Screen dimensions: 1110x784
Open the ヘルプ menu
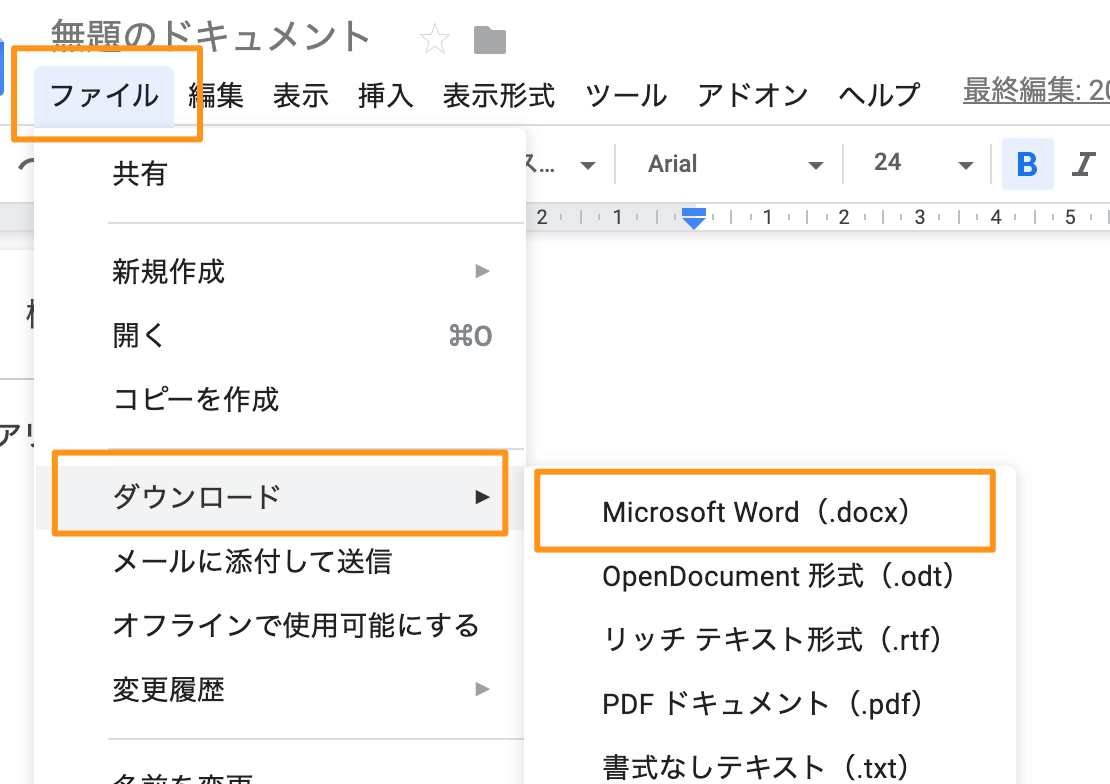(880, 96)
